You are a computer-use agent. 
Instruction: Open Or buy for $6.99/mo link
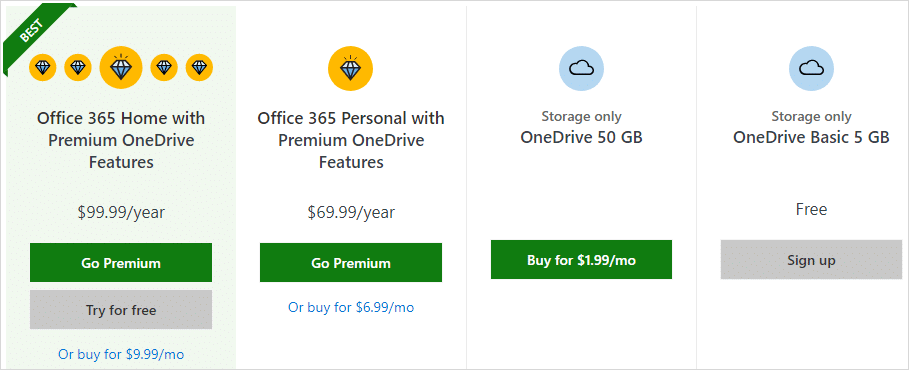tap(351, 307)
